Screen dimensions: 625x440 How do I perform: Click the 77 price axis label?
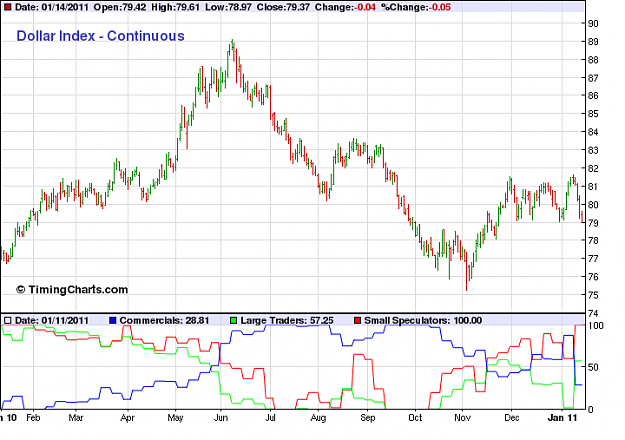pyautogui.click(x=593, y=259)
